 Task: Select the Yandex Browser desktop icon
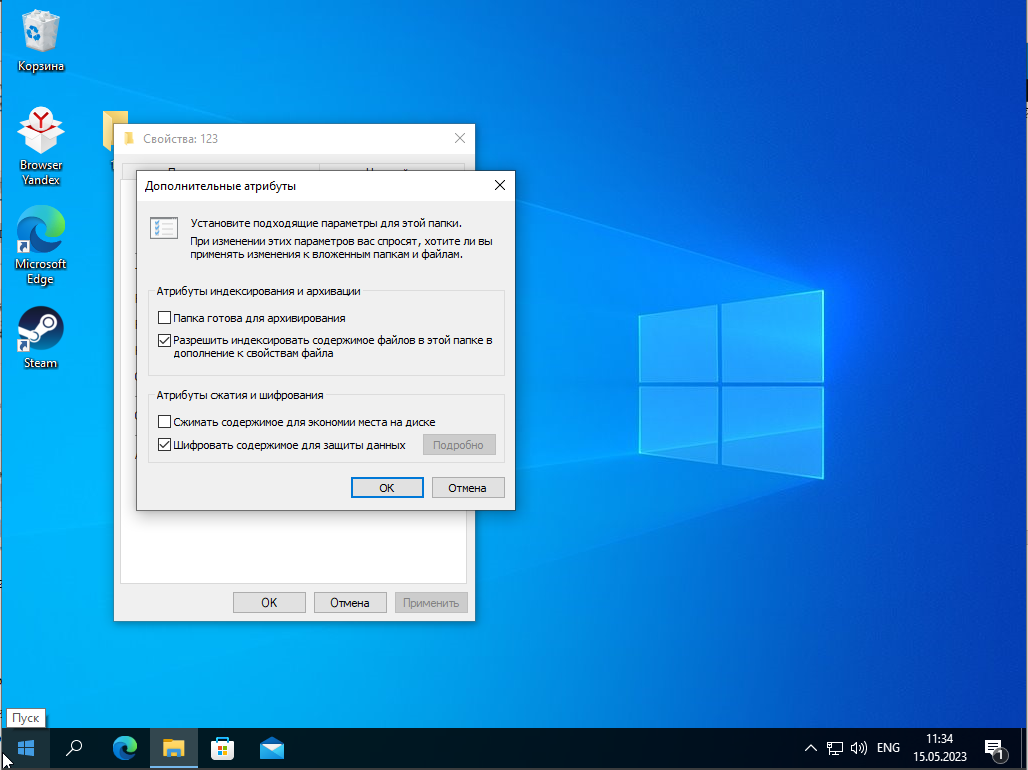(x=41, y=146)
